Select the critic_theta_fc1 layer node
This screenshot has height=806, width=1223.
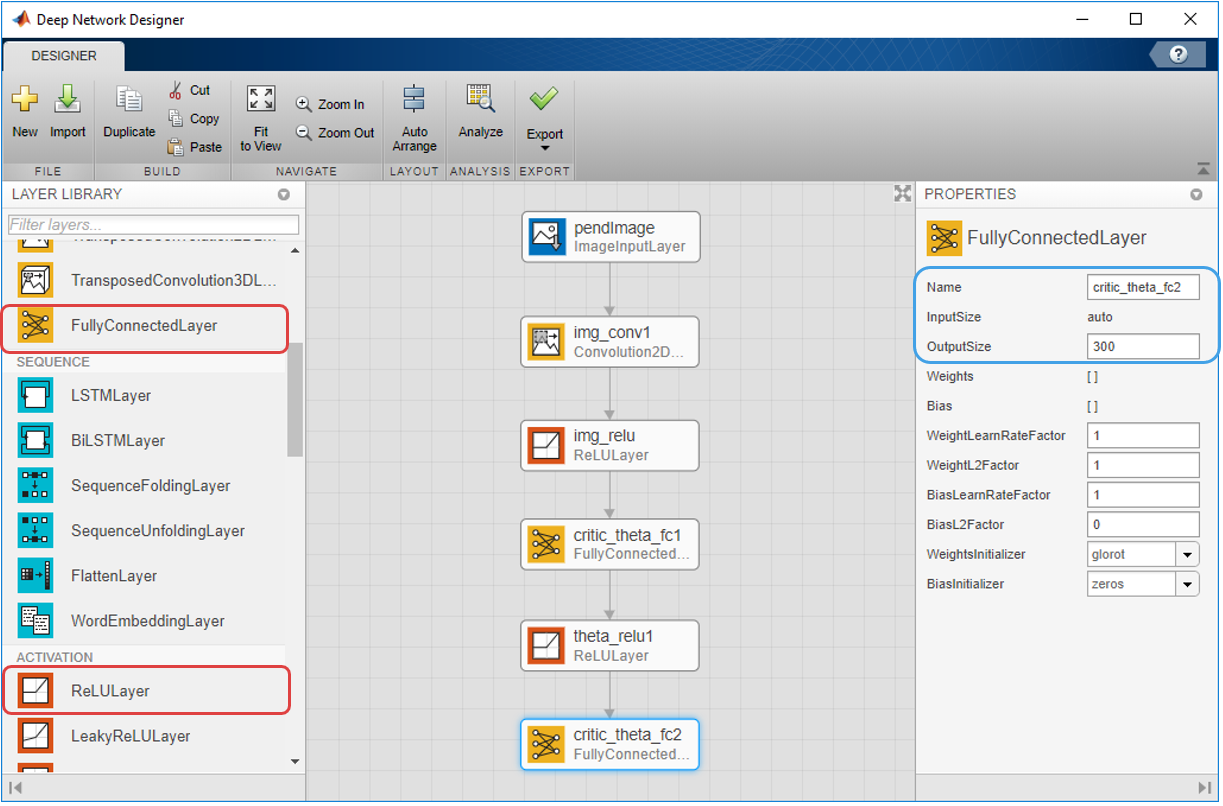(x=610, y=544)
